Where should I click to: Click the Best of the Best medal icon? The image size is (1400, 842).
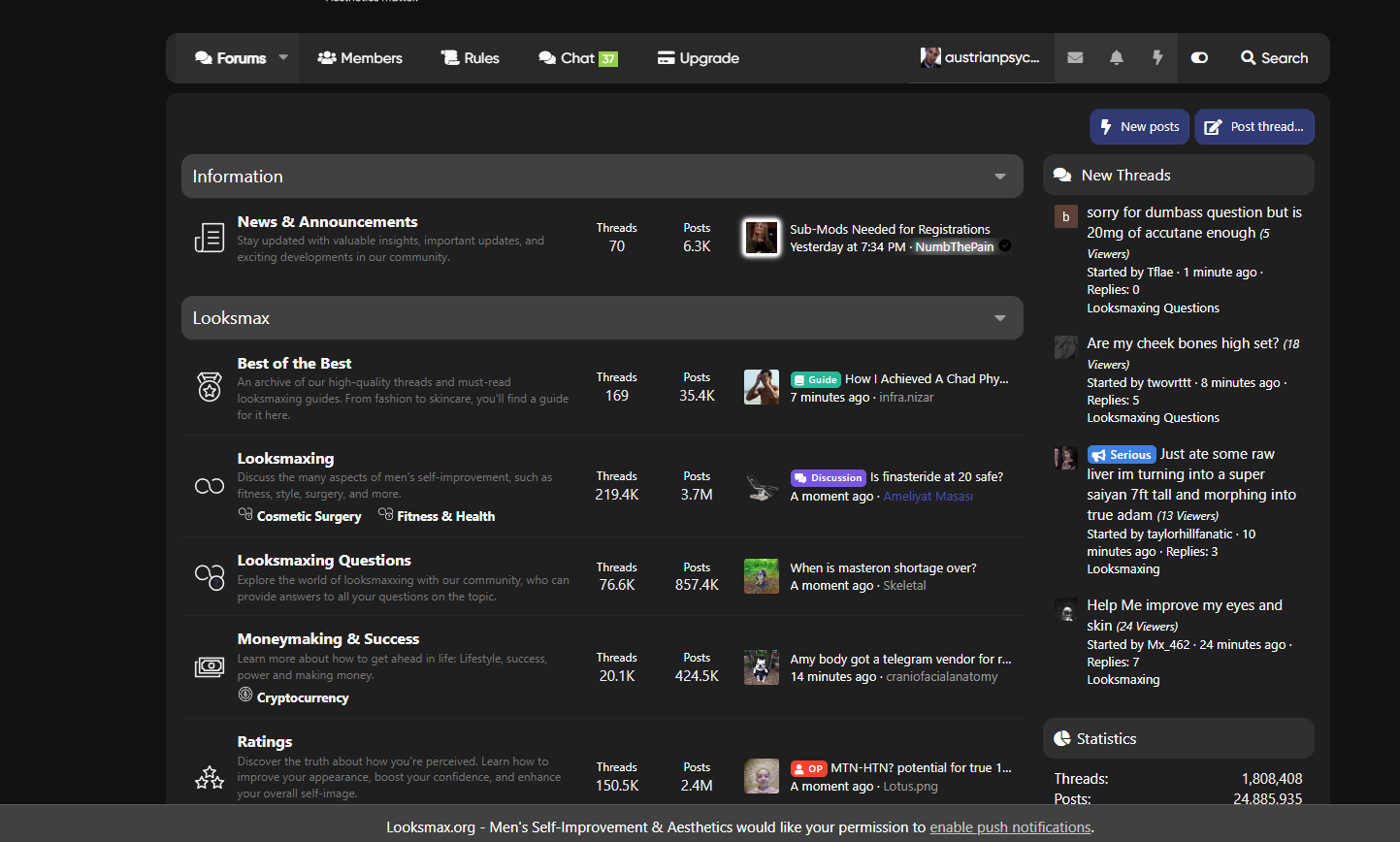coord(210,387)
